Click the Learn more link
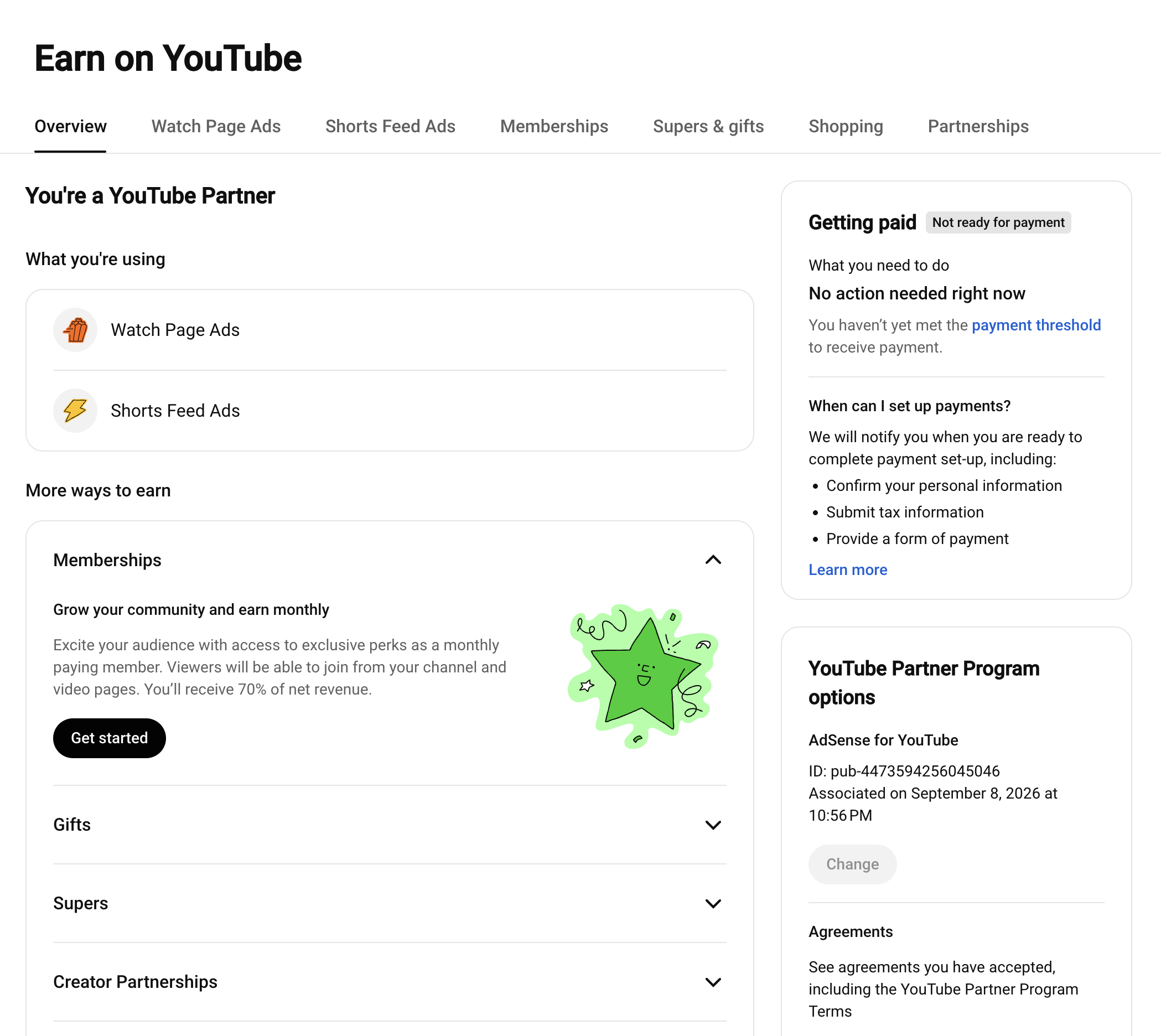 tap(848, 570)
